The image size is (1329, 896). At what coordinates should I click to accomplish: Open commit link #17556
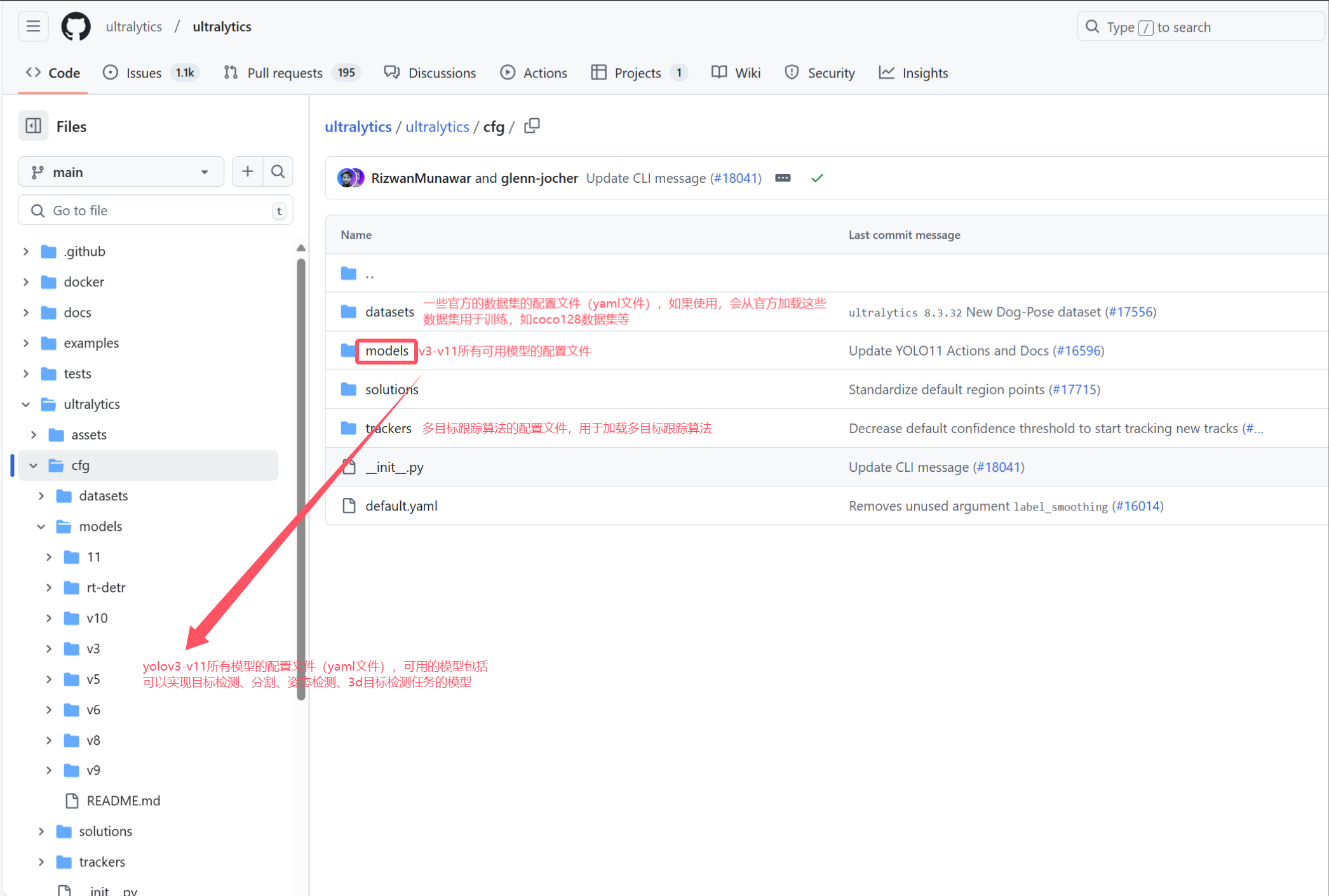tap(1130, 312)
